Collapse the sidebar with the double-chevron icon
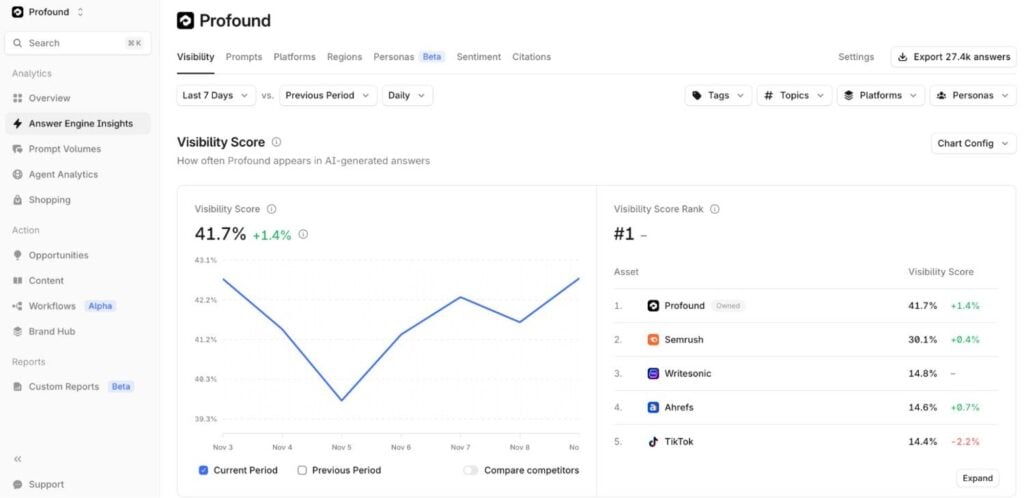The image size is (1024, 498). click(18, 459)
